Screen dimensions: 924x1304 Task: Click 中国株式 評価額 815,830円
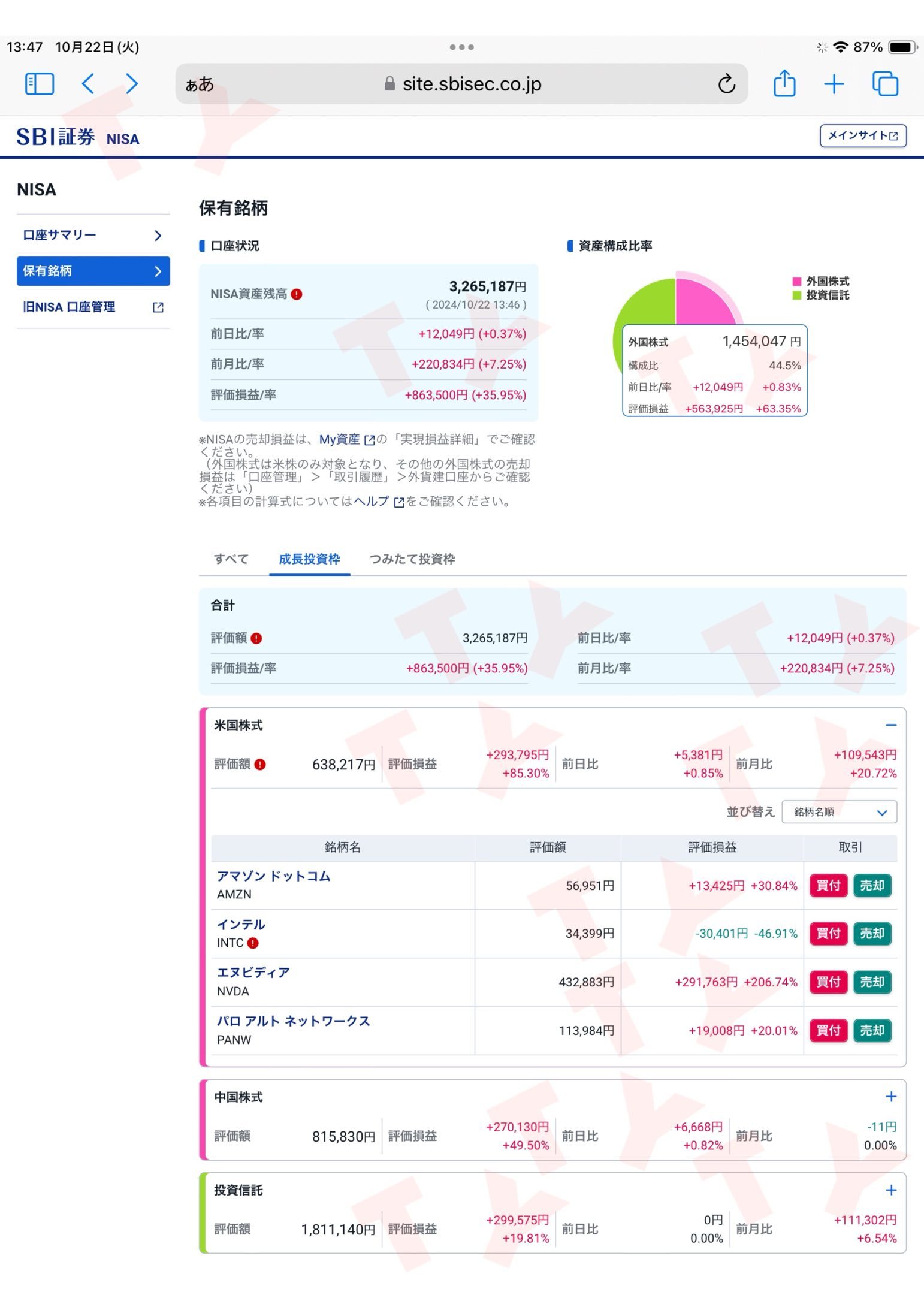click(x=343, y=1137)
